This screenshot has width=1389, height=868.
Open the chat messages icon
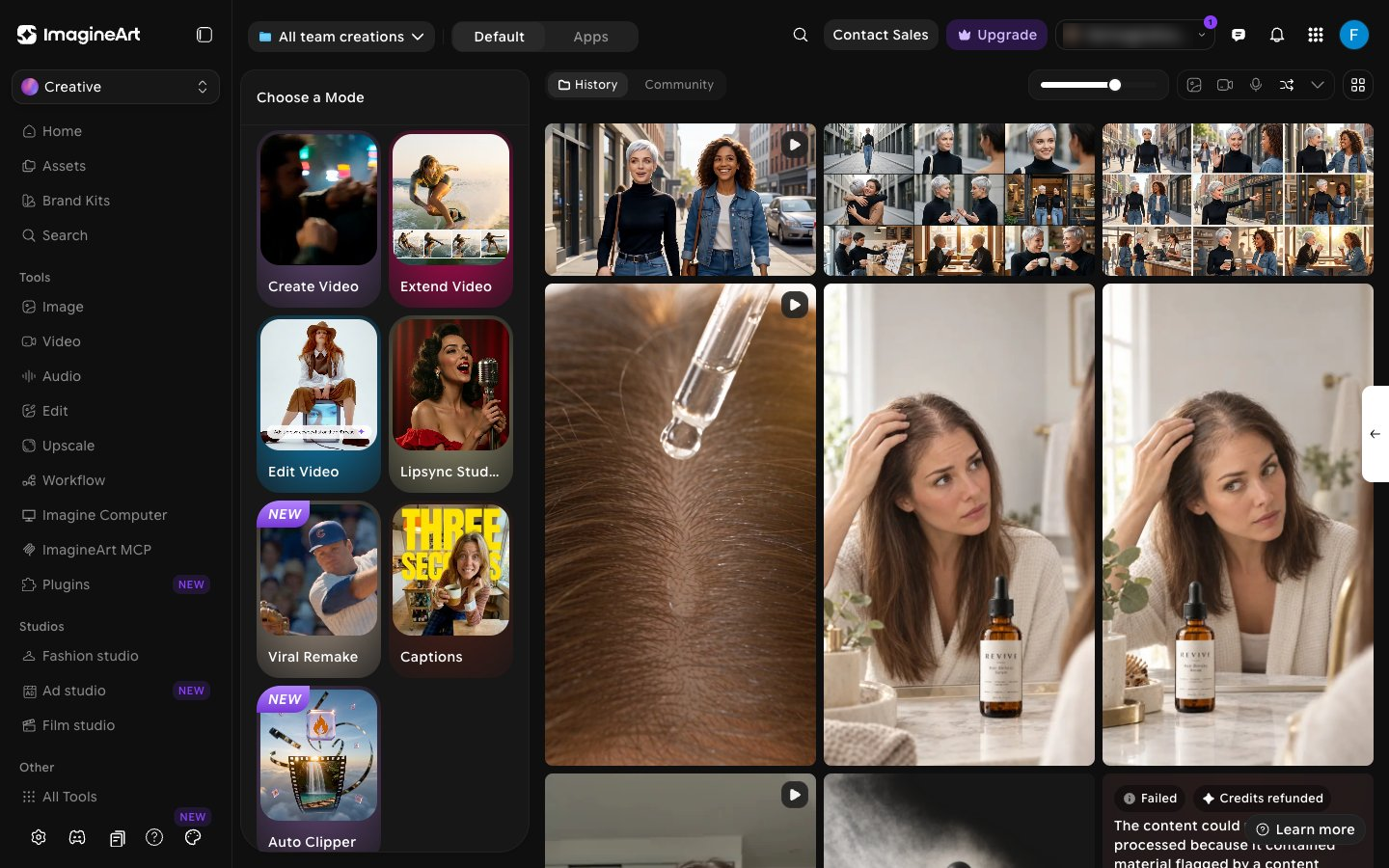pos(1239,35)
